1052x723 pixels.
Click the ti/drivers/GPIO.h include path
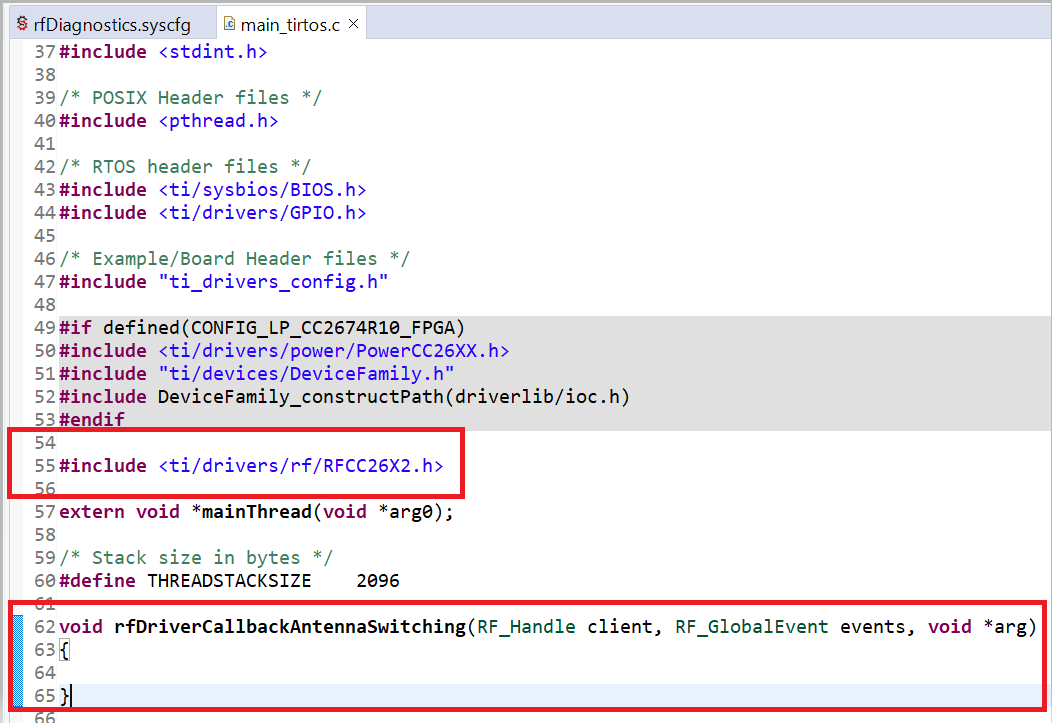[x=262, y=213]
